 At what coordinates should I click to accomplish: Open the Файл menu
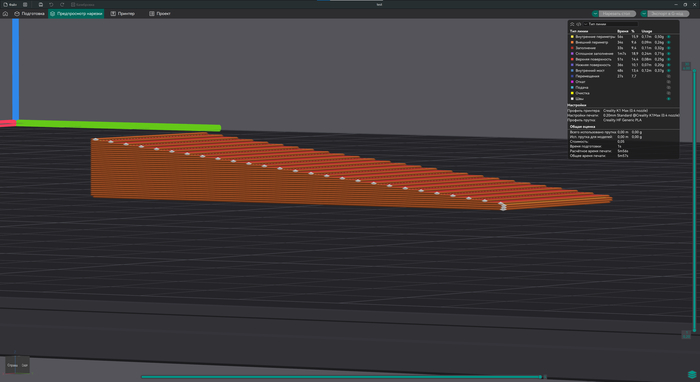[x=10, y=4]
